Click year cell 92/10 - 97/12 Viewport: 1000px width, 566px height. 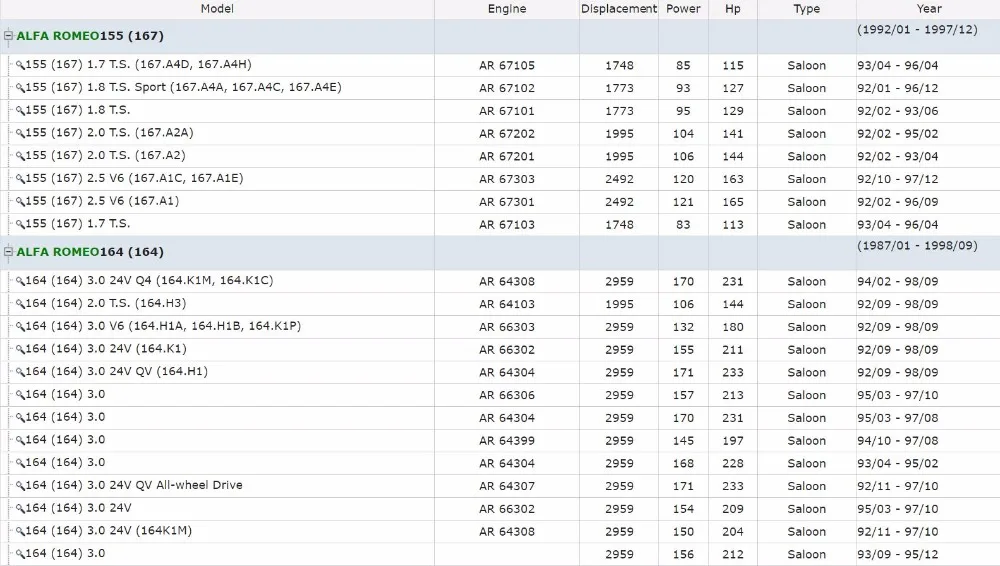tap(897, 179)
